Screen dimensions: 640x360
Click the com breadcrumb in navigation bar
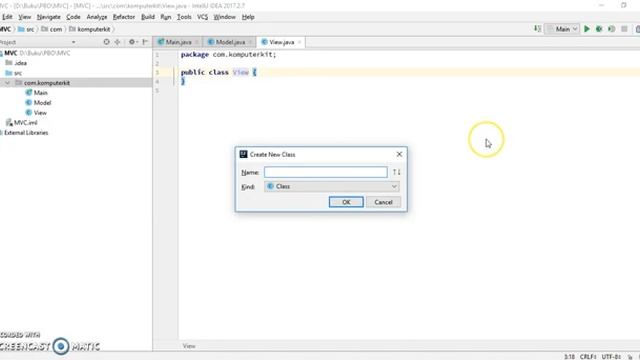(52, 29)
